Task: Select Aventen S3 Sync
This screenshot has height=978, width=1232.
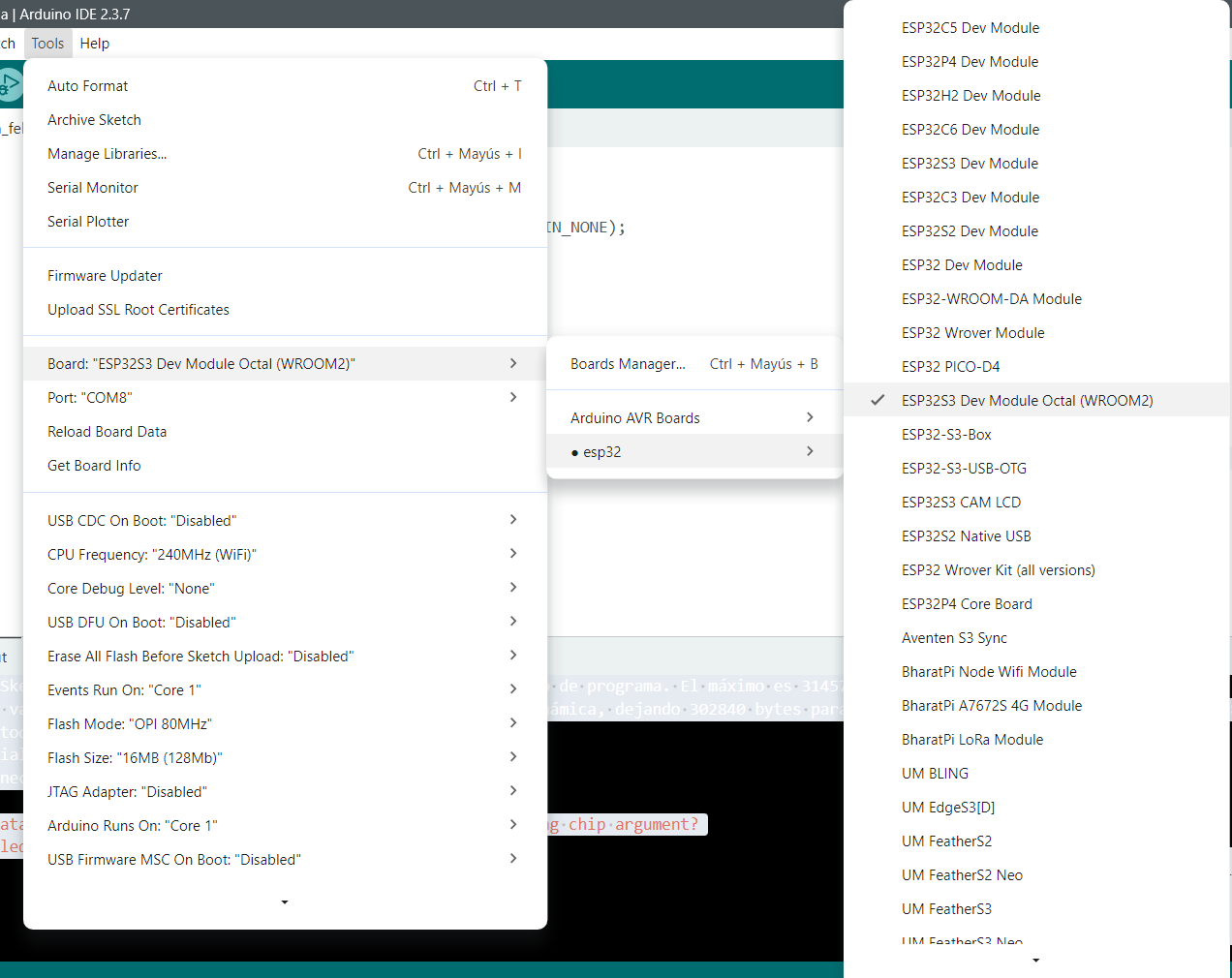Action: (x=1037, y=638)
